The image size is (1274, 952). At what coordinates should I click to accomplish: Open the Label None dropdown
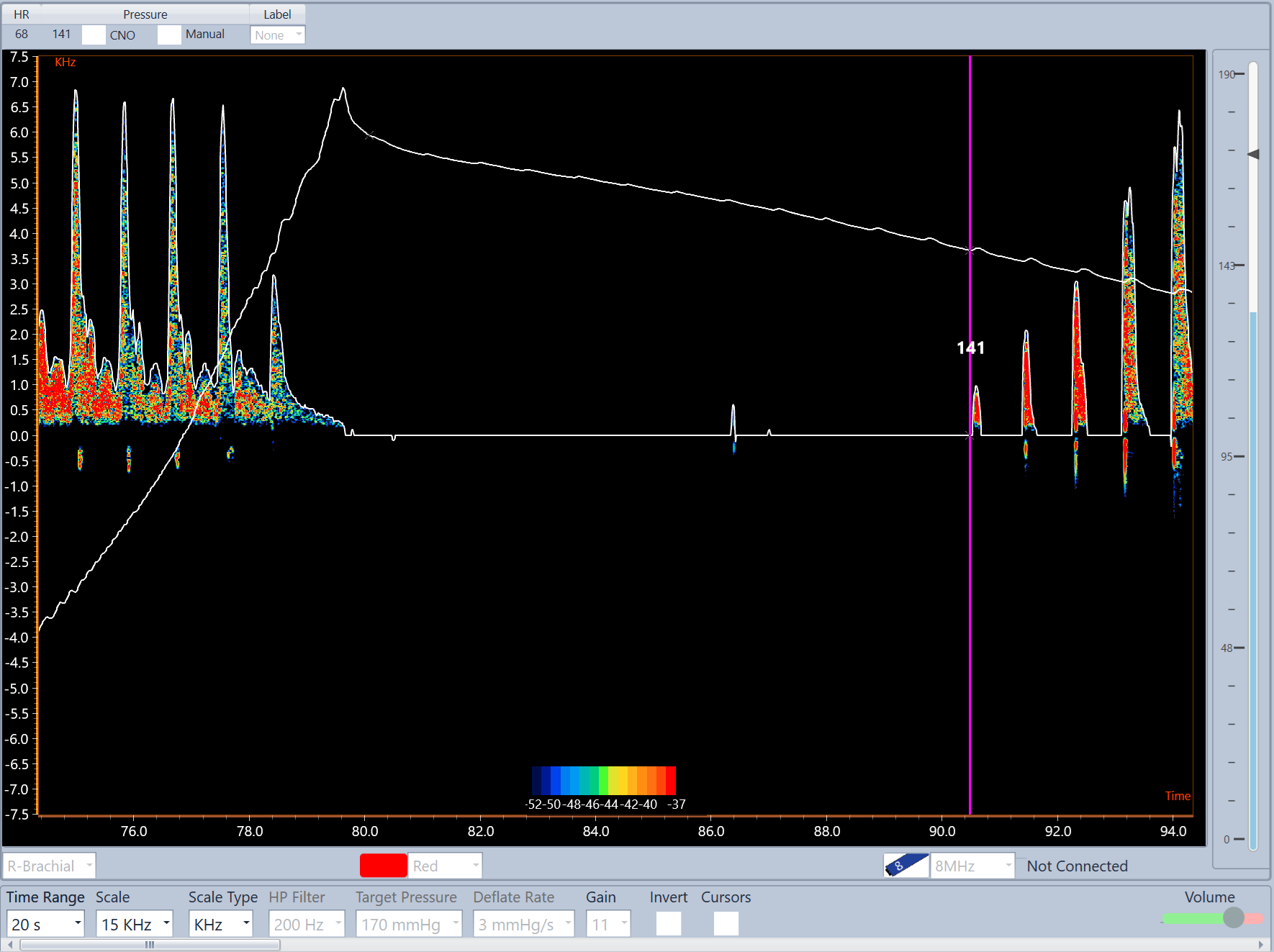(277, 35)
